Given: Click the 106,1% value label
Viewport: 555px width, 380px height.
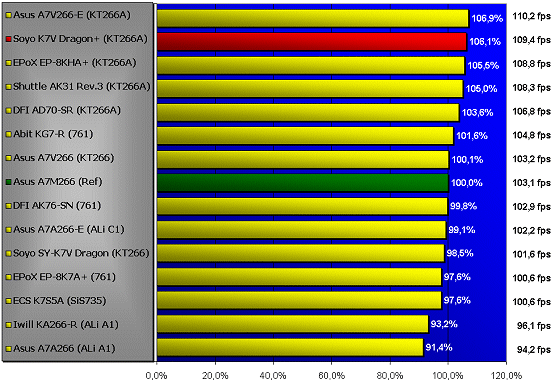Looking at the screenshot, I should (485, 42).
